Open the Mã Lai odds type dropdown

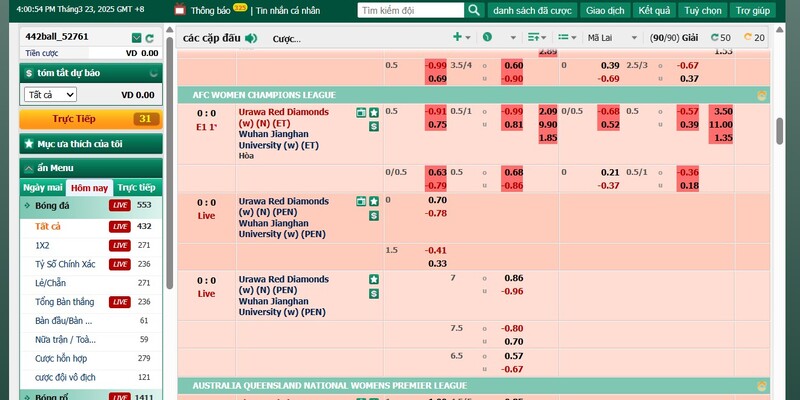pos(612,38)
